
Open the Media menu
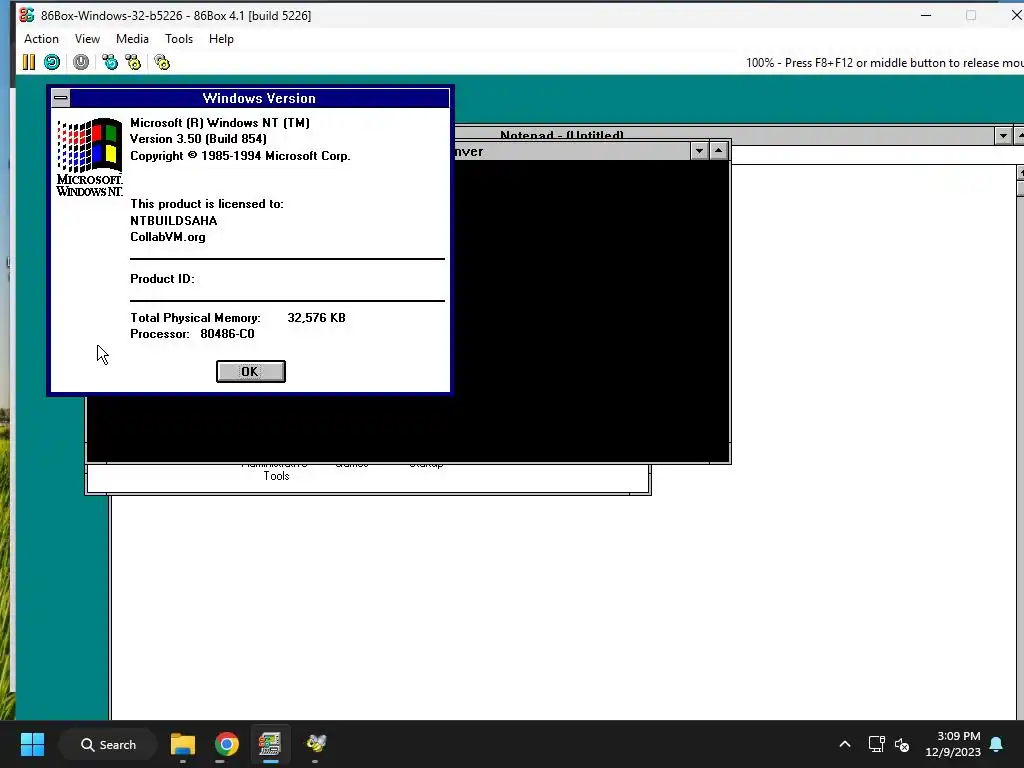click(132, 39)
